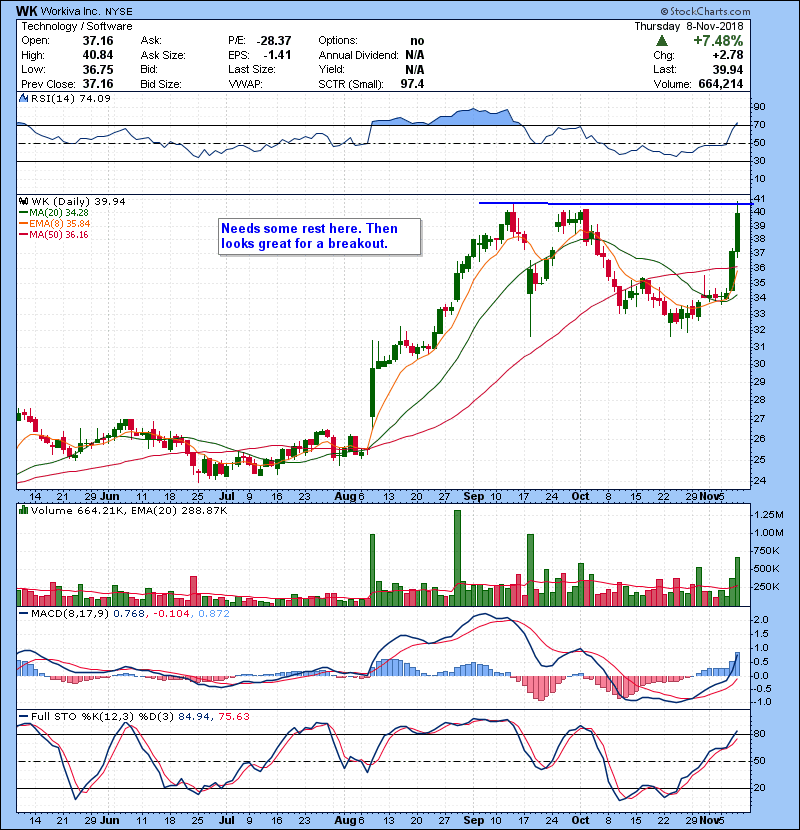
Task: Click the 'RSI(14) 74.09' panel label
Action: pos(71,98)
